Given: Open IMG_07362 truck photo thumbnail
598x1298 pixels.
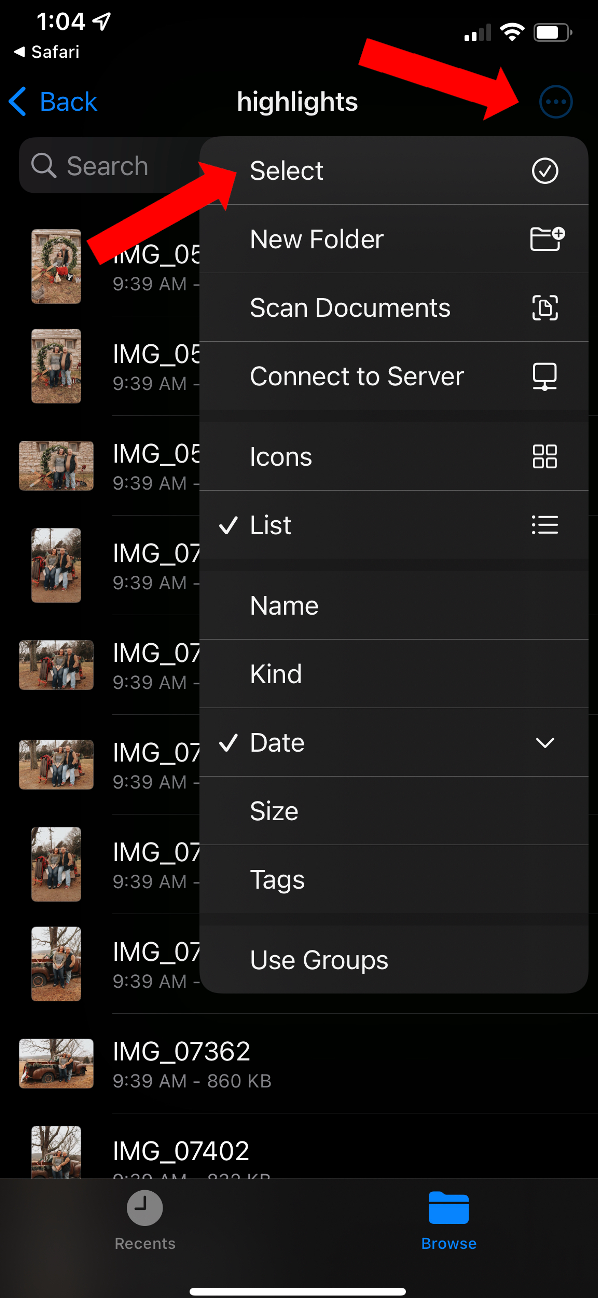Looking at the screenshot, I should (56, 1063).
